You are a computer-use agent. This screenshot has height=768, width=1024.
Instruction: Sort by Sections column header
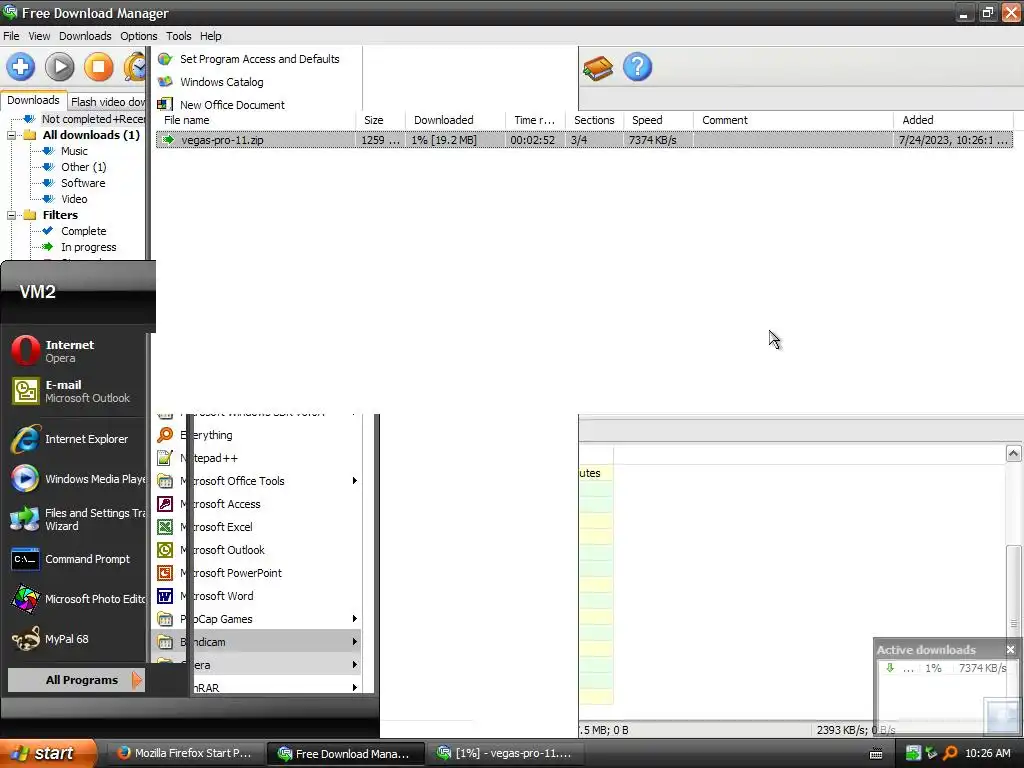click(x=594, y=120)
